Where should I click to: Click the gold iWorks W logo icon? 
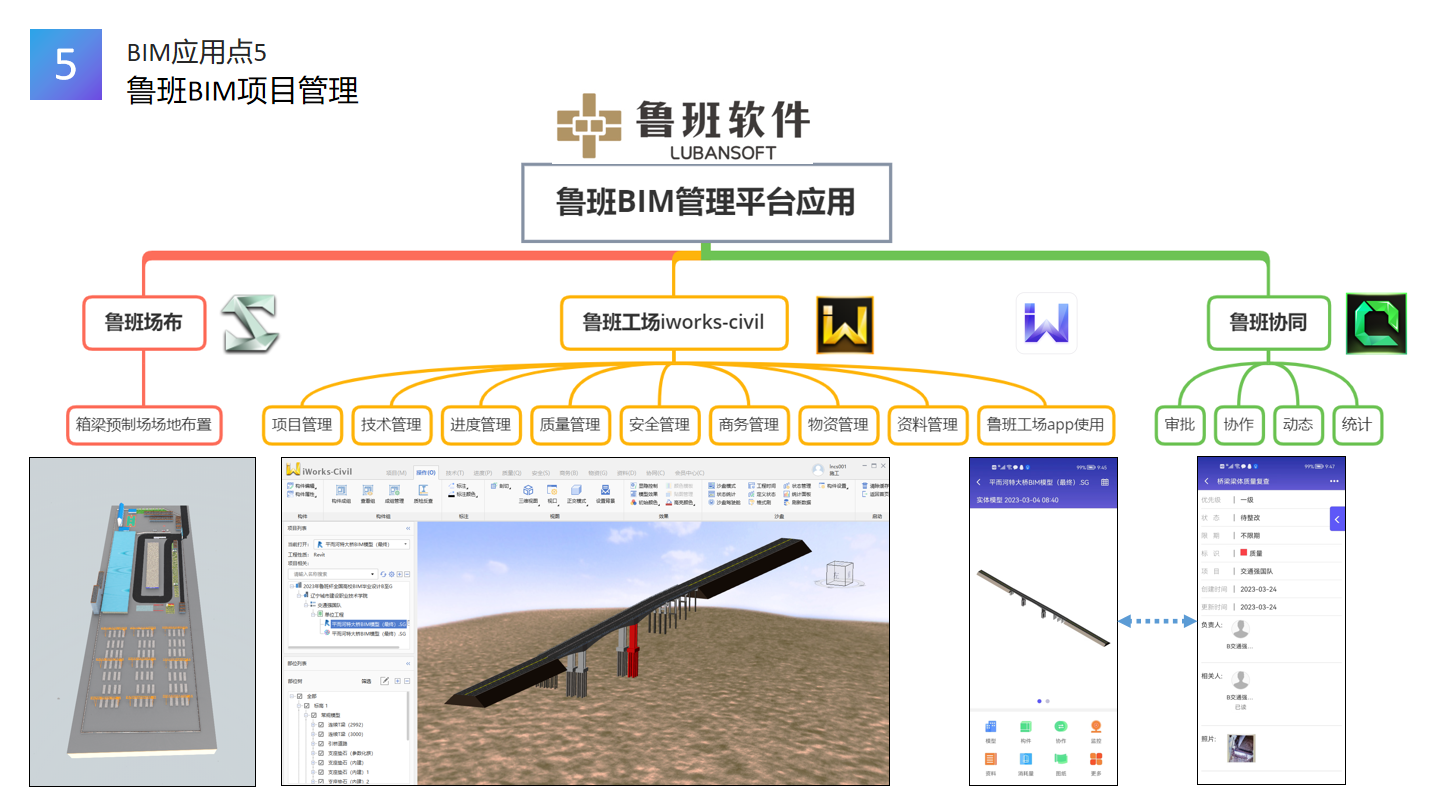click(x=845, y=325)
